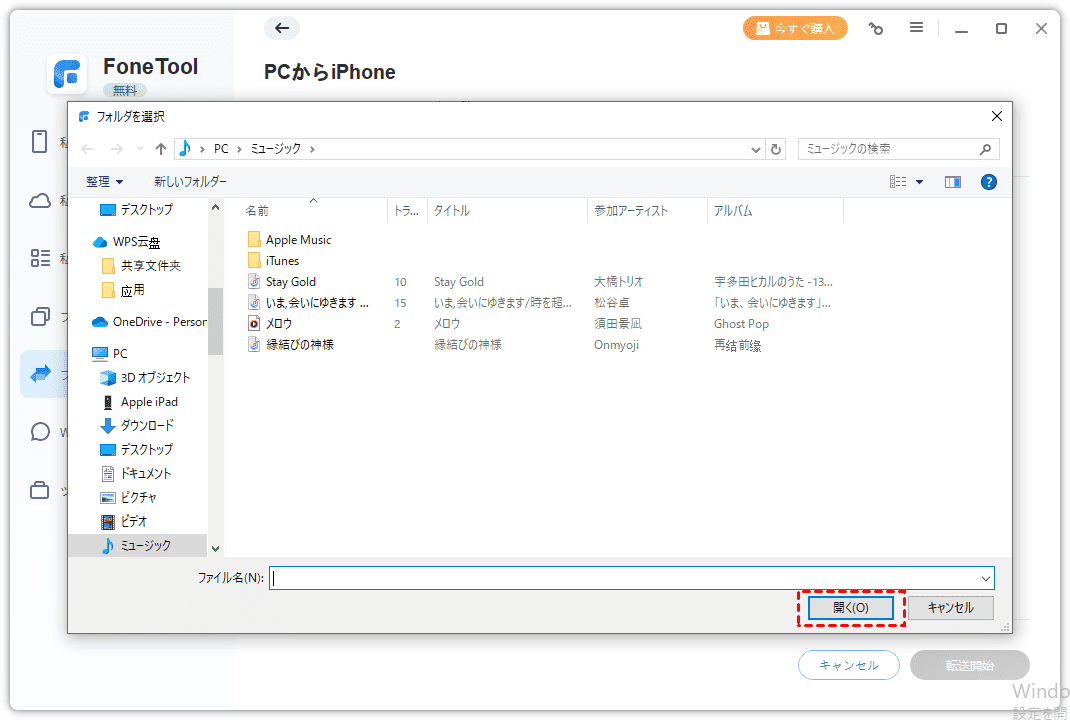Click the dialog キャンセル button
This screenshot has height=720, width=1070.
(949, 607)
